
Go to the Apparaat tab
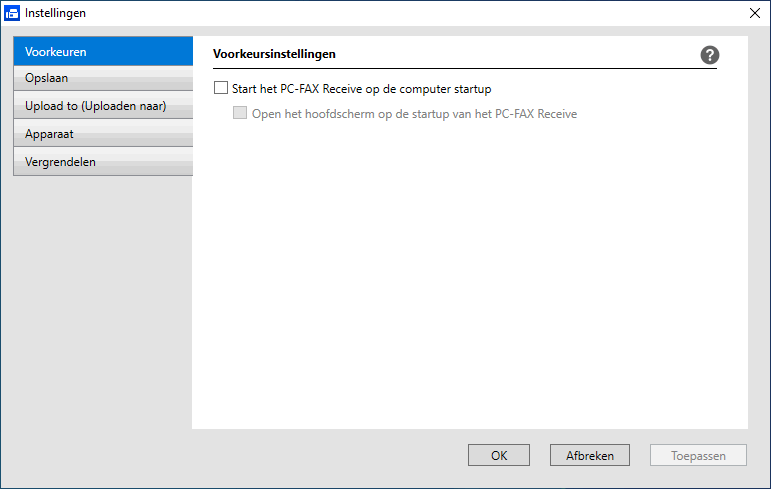[x=103, y=134]
